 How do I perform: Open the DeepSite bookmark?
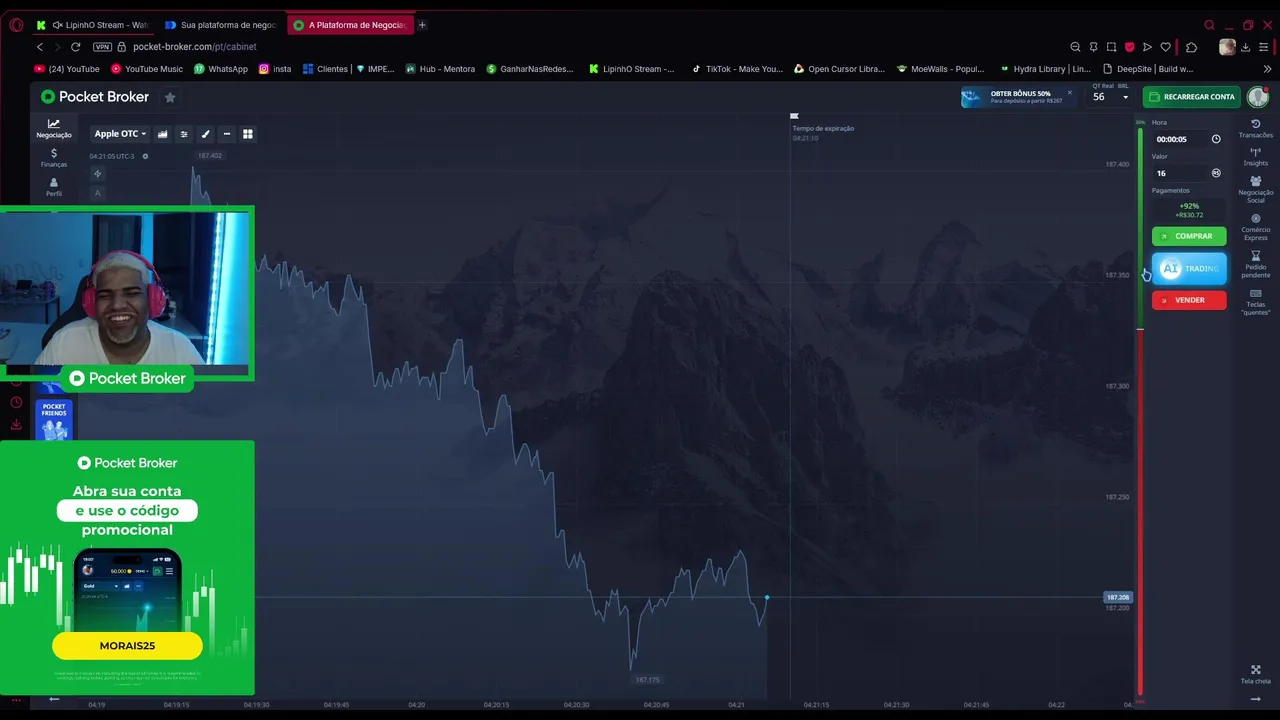[1148, 69]
